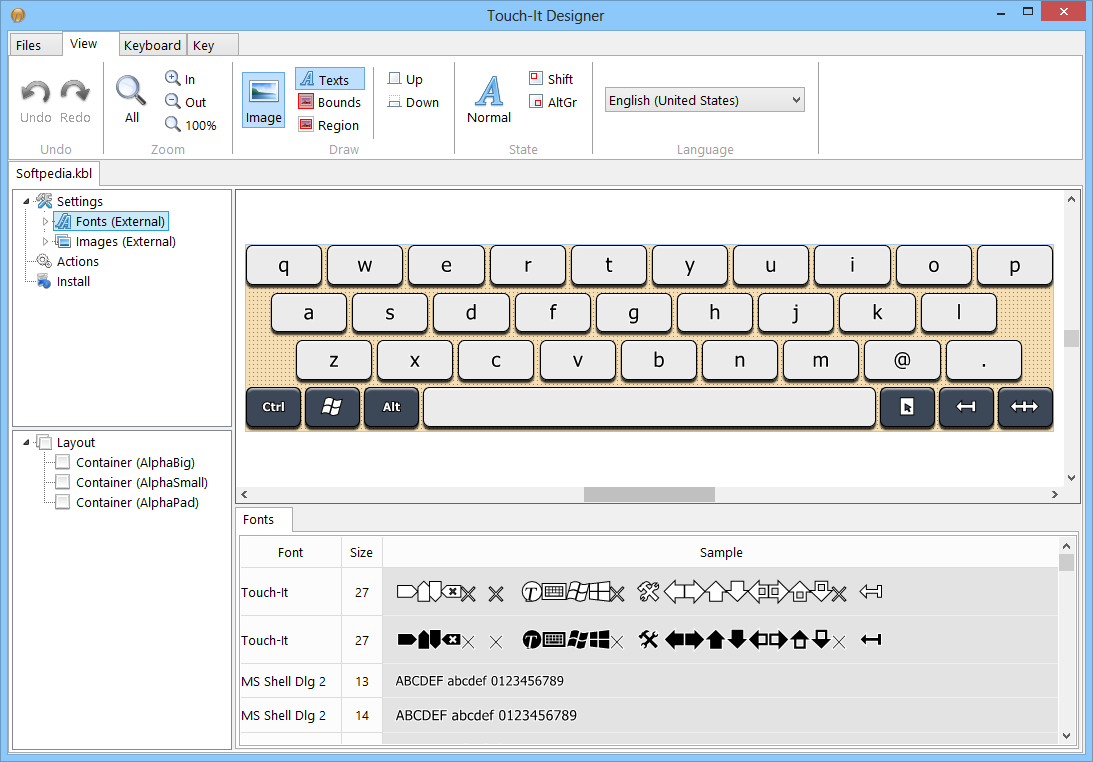Click preview scroll left arrow
The height and width of the screenshot is (762, 1093).
click(x=244, y=494)
